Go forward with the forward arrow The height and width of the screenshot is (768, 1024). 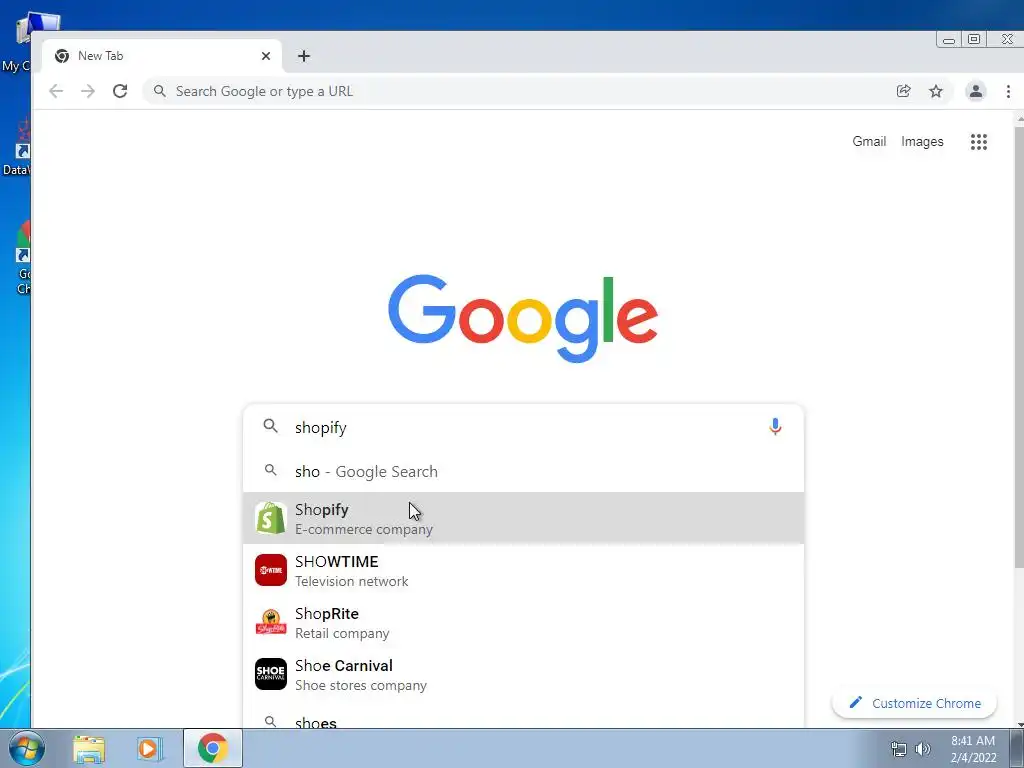(88, 91)
